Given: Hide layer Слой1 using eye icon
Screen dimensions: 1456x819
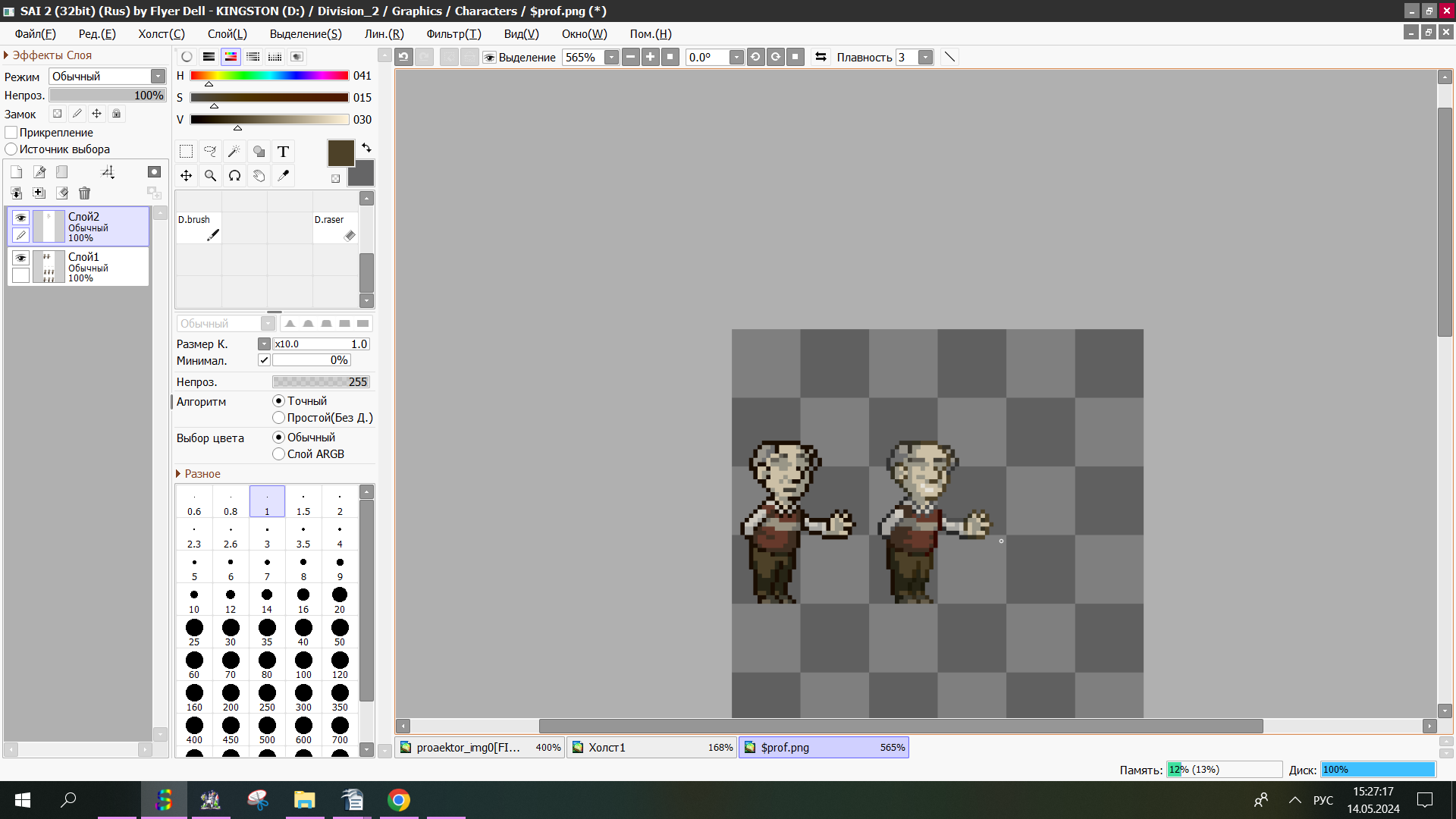Looking at the screenshot, I should [x=20, y=258].
